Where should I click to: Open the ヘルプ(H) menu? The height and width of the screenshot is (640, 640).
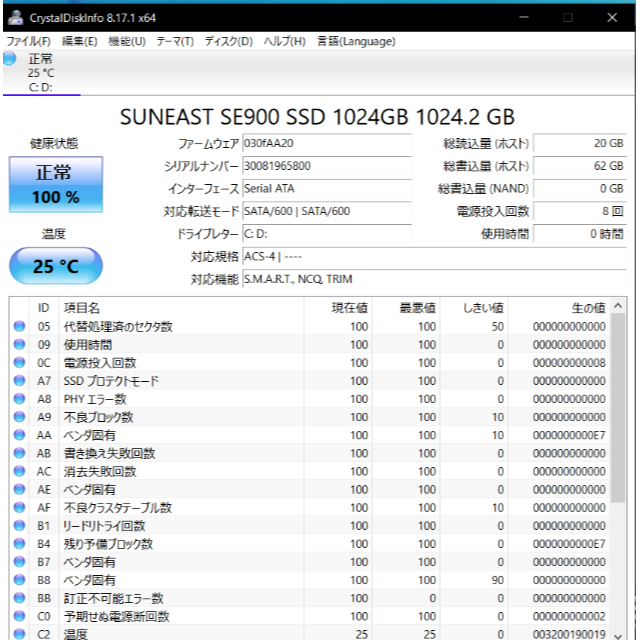[284, 41]
